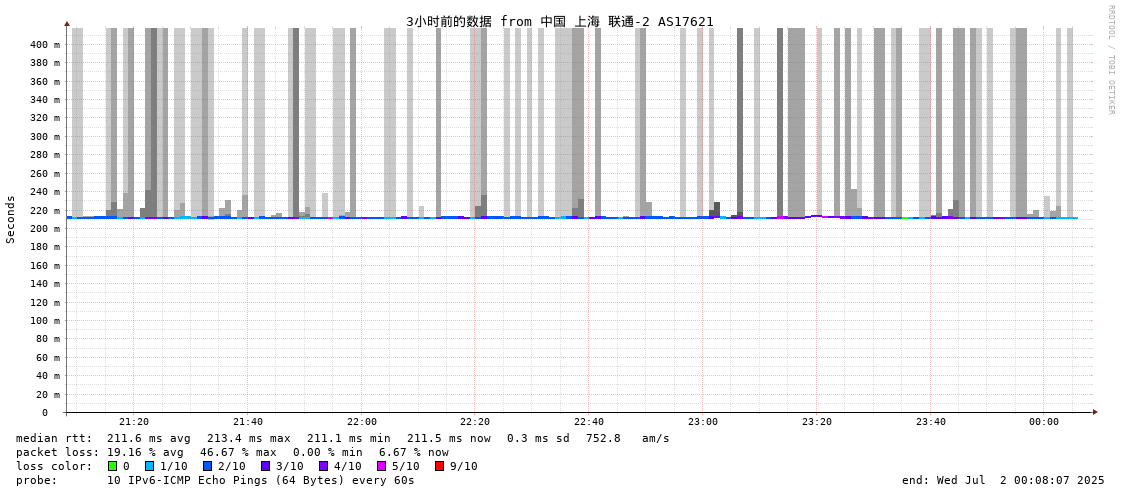The height and width of the screenshot is (494, 1121).
Task: Click the light blue 1/10 loss swatch
Action: click(149, 466)
